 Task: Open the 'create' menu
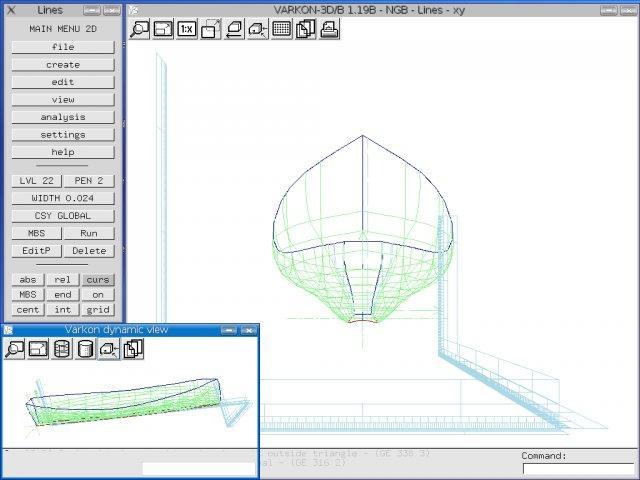pyautogui.click(x=63, y=64)
